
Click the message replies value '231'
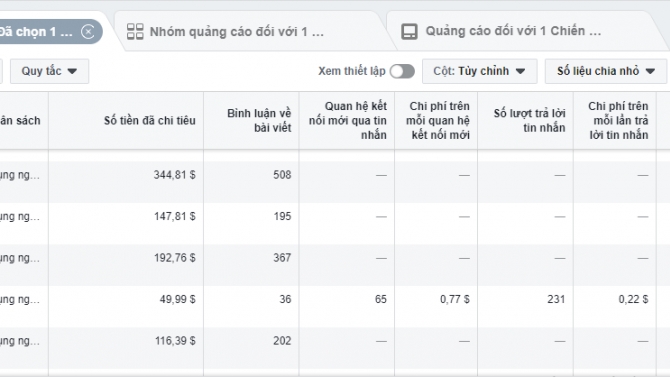[556, 299]
